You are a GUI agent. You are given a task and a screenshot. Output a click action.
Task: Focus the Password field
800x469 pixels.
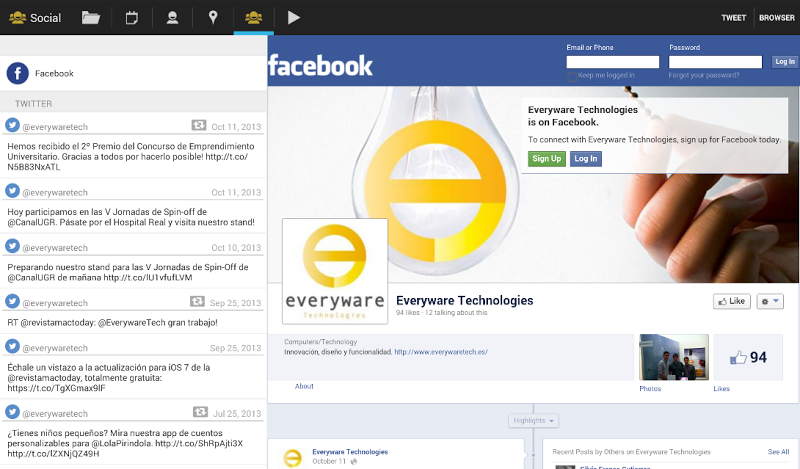click(x=715, y=62)
